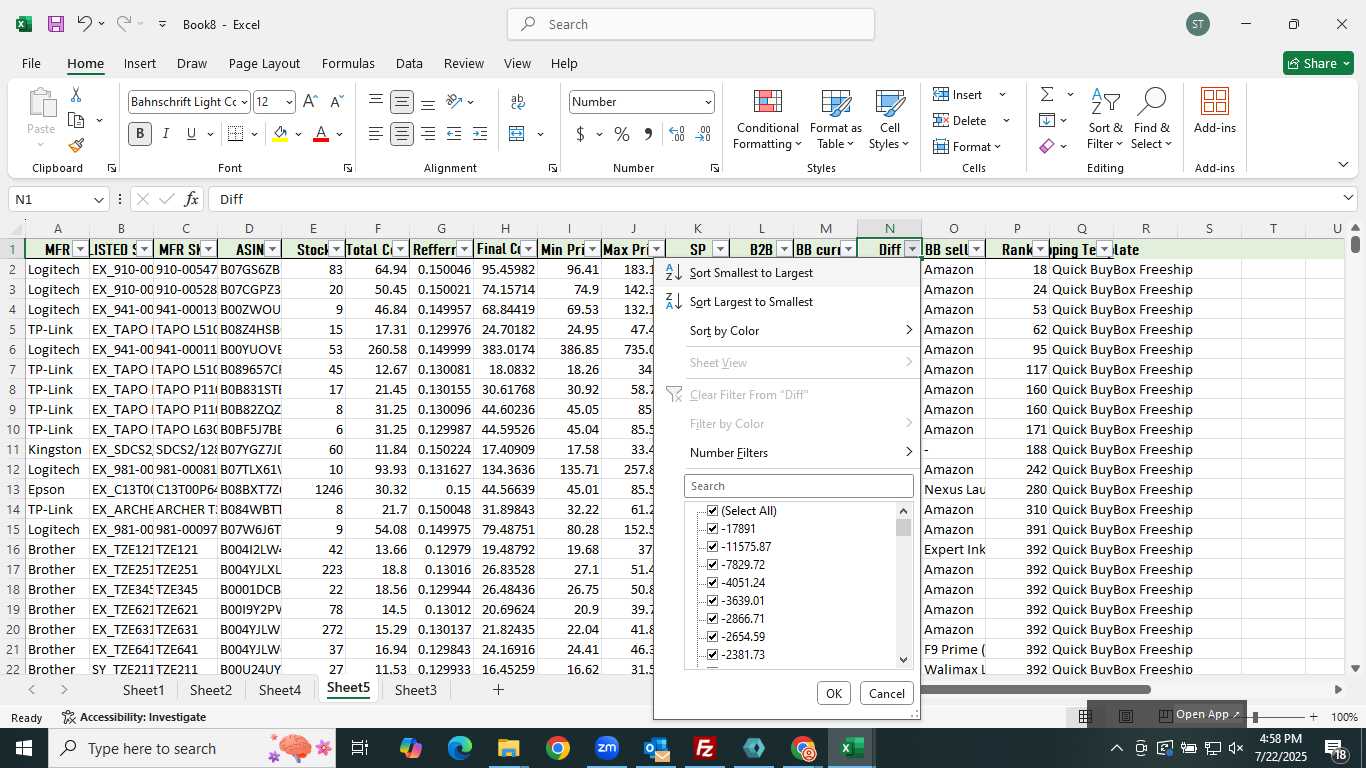1366x768 pixels.
Task: Click the Format Painter brush icon
Action: (x=76, y=145)
